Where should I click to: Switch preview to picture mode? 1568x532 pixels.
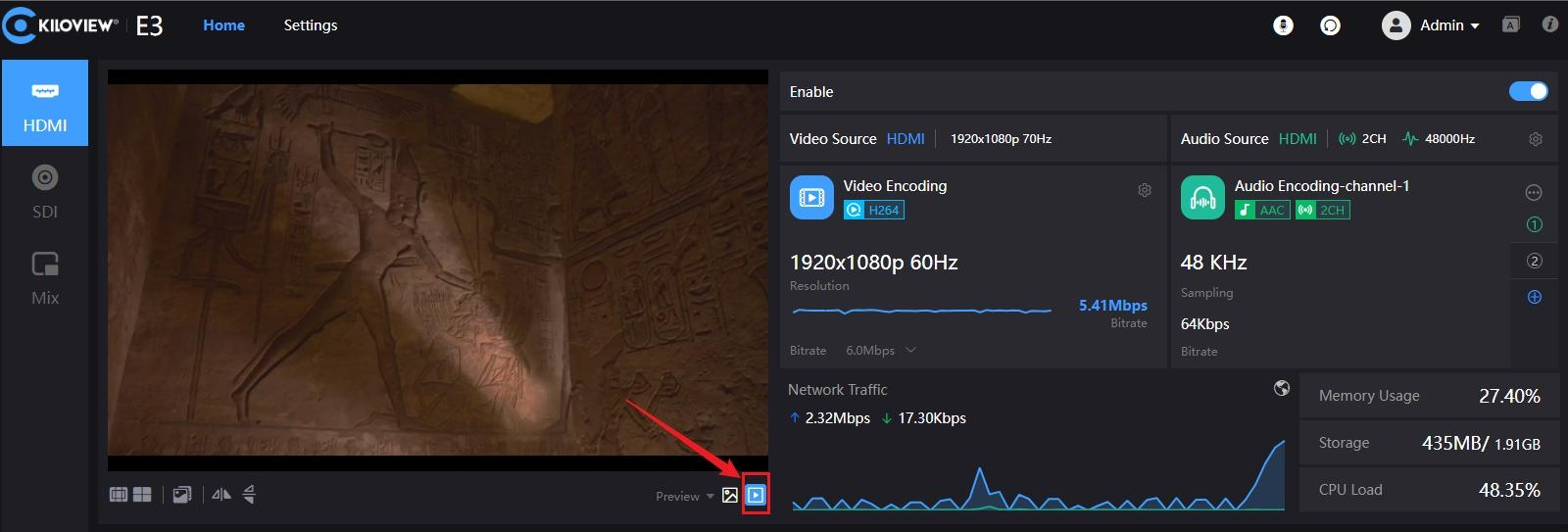point(730,495)
